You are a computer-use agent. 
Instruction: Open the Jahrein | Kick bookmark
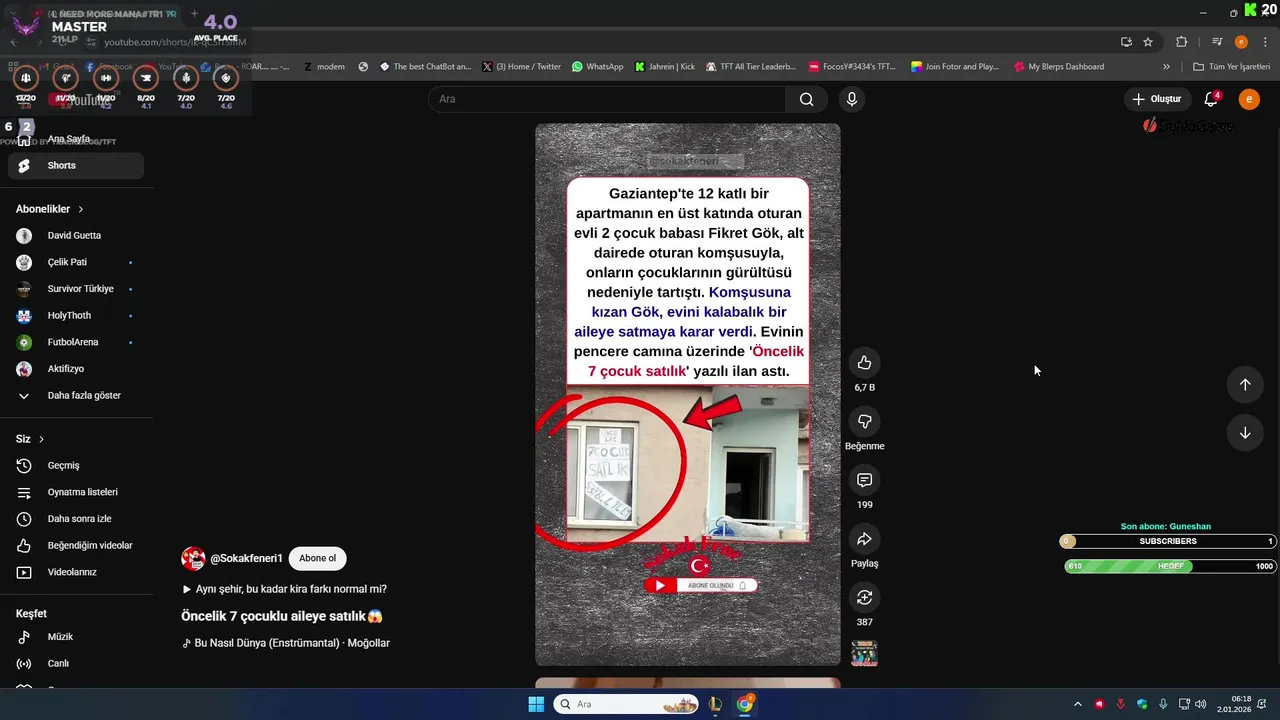(665, 67)
